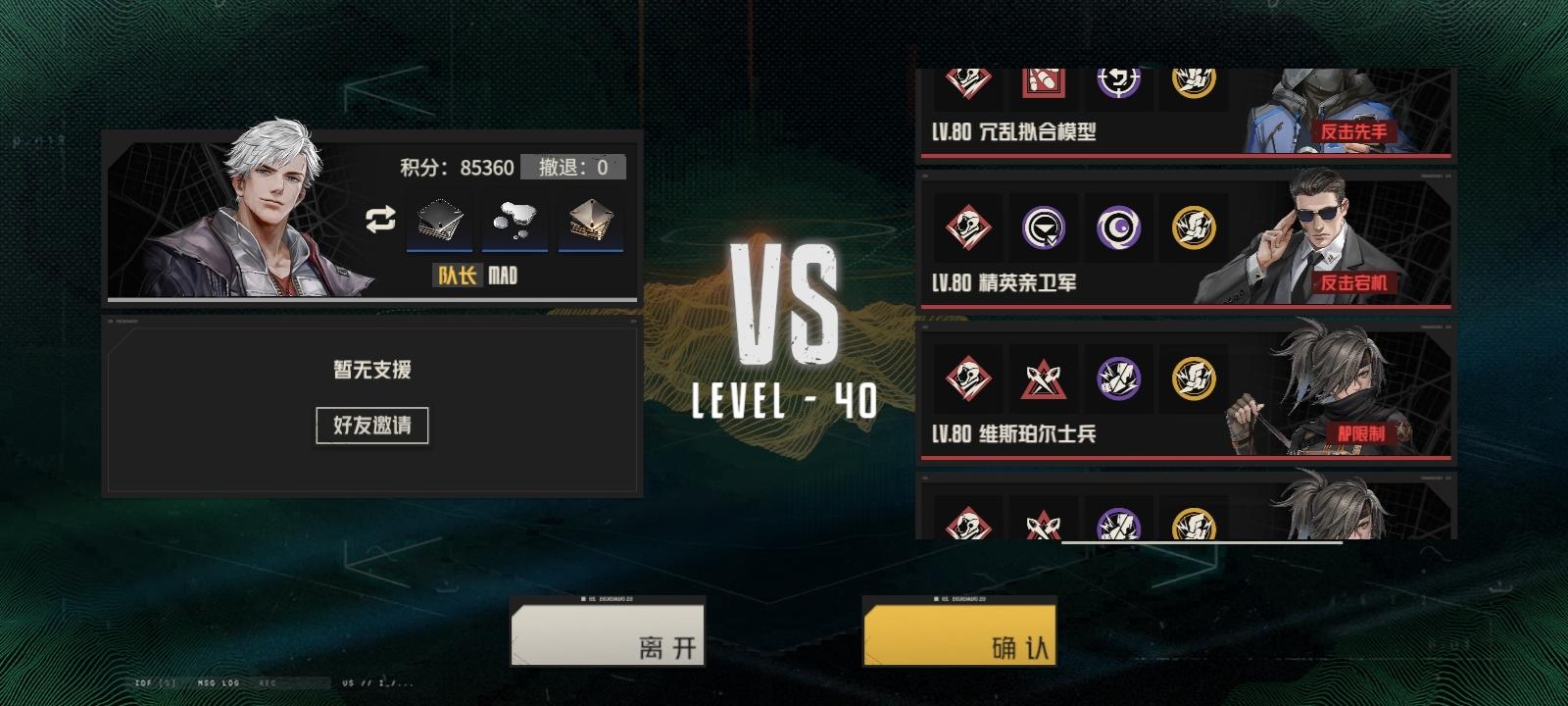The image size is (1568, 706).
Task: Click the enemy list scrollbar indicator
Action: coord(1202,541)
